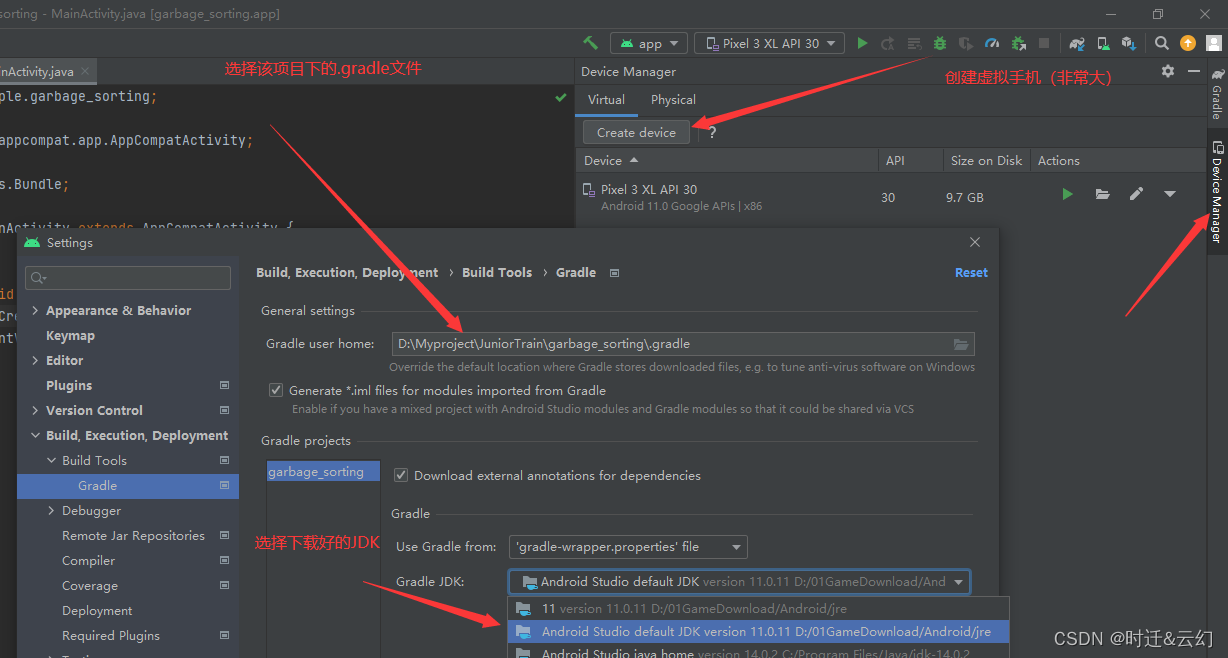The height and width of the screenshot is (658, 1228).
Task: Click the Settings search field
Action: [x=128, y=277]
